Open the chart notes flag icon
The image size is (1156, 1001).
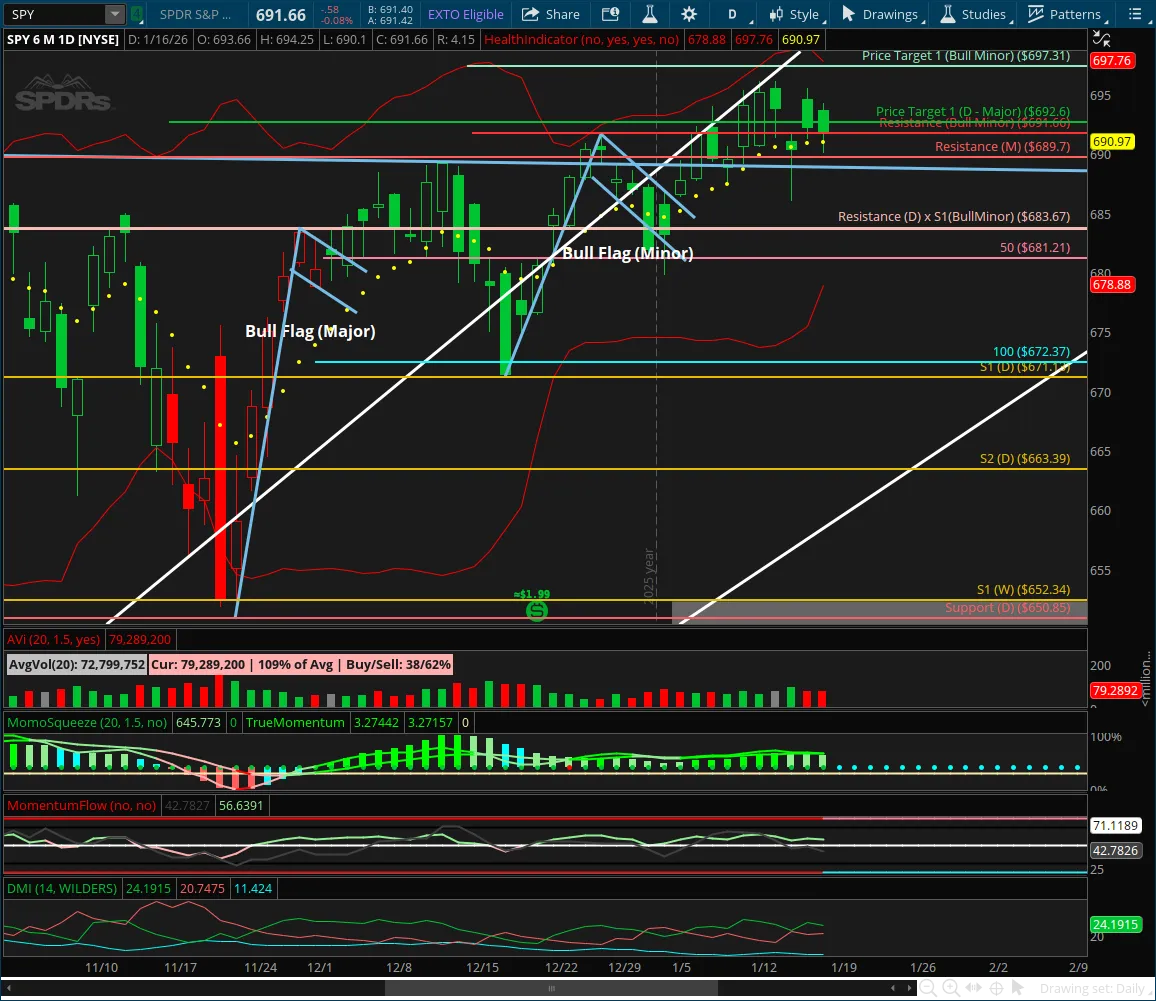[611, 14]
